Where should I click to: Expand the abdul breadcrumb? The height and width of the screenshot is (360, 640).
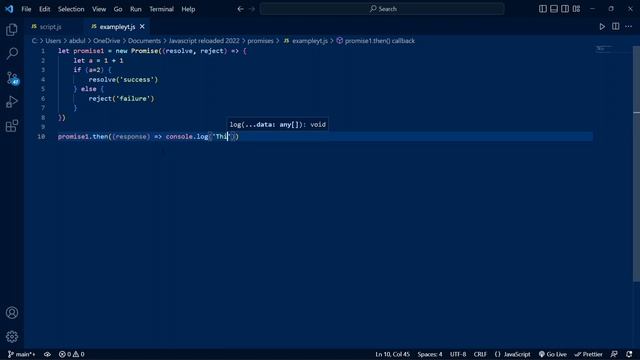point(77,41)
